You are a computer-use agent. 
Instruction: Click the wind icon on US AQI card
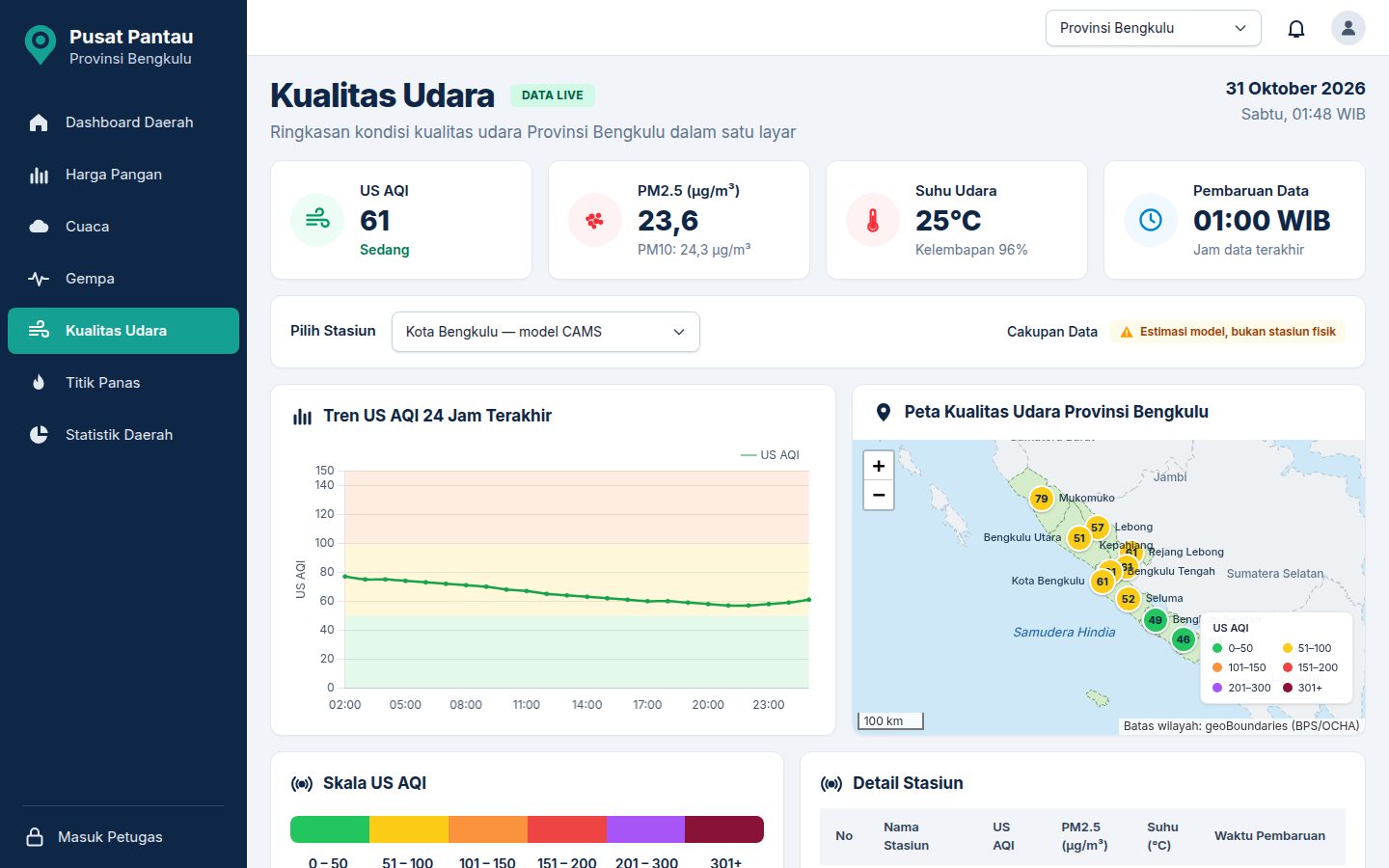[x=317, y=220]
